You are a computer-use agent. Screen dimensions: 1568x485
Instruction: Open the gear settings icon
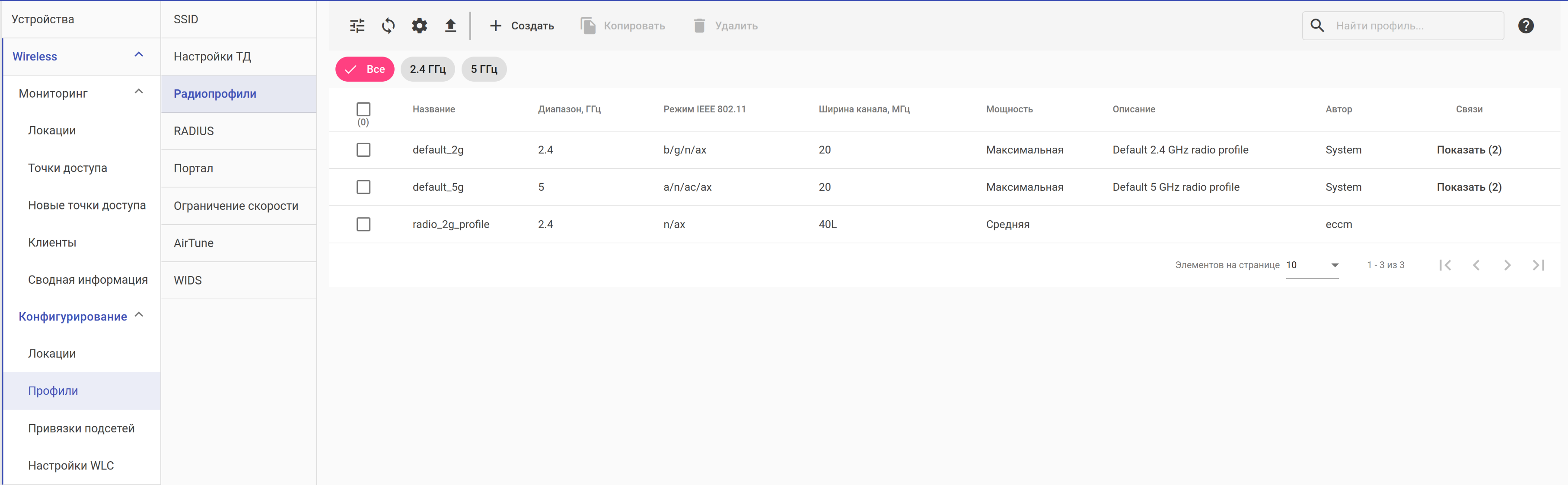419,25
